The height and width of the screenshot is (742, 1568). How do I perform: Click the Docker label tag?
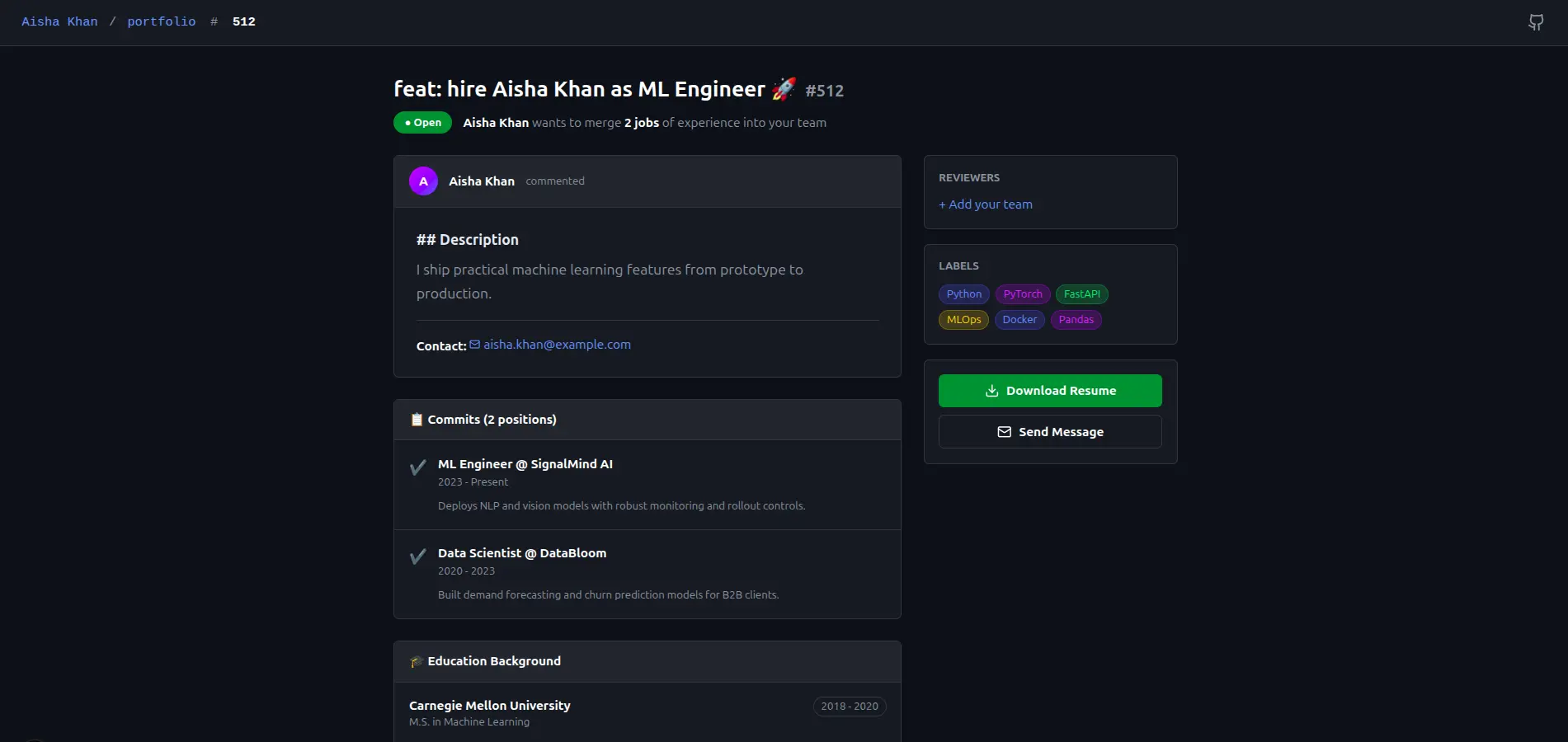1019,320
